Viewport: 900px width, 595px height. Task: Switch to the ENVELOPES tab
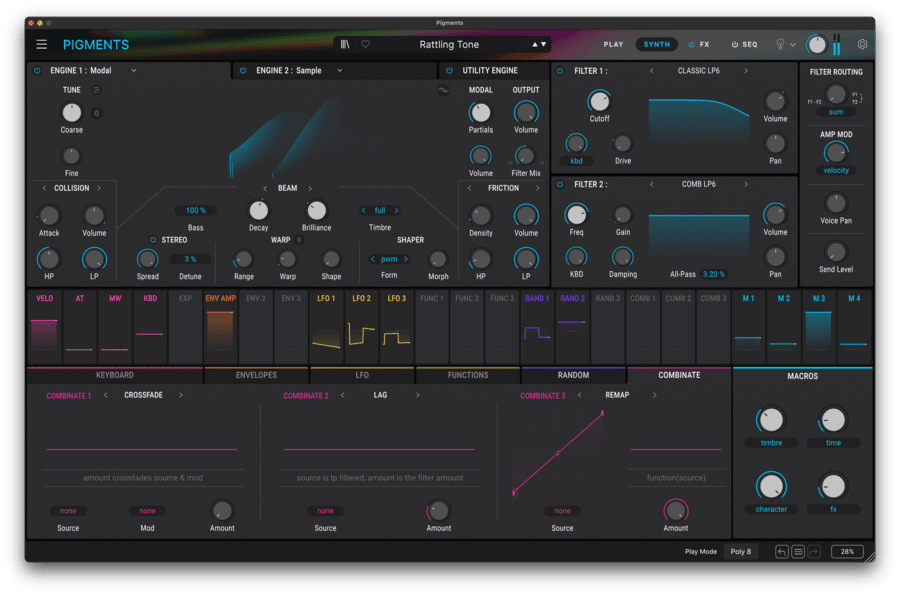point(258,375)
